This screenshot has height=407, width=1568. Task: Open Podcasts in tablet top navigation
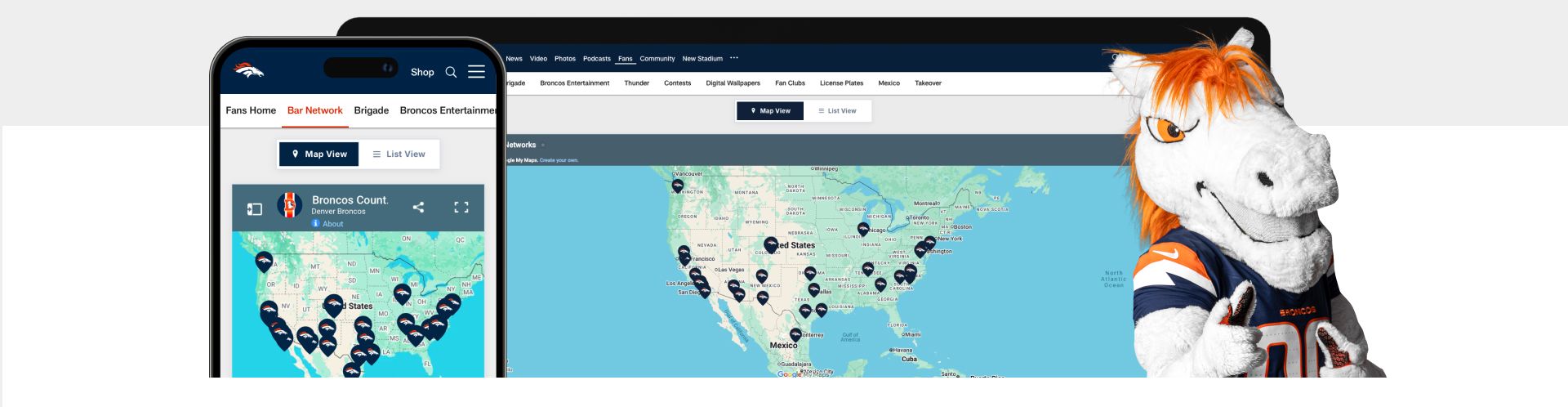coord(597,59)
